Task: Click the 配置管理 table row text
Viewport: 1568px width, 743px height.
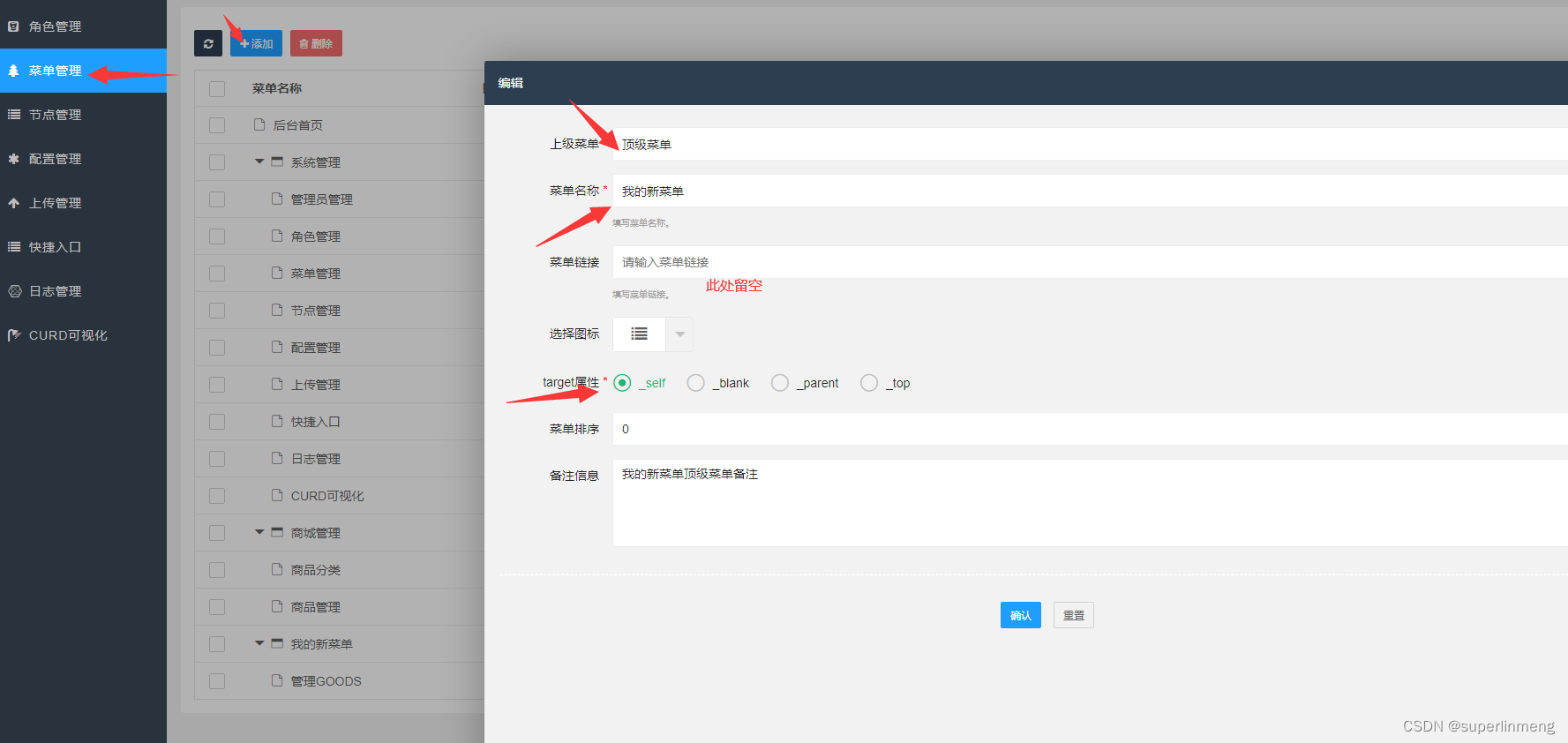Action: coord(316,348)
